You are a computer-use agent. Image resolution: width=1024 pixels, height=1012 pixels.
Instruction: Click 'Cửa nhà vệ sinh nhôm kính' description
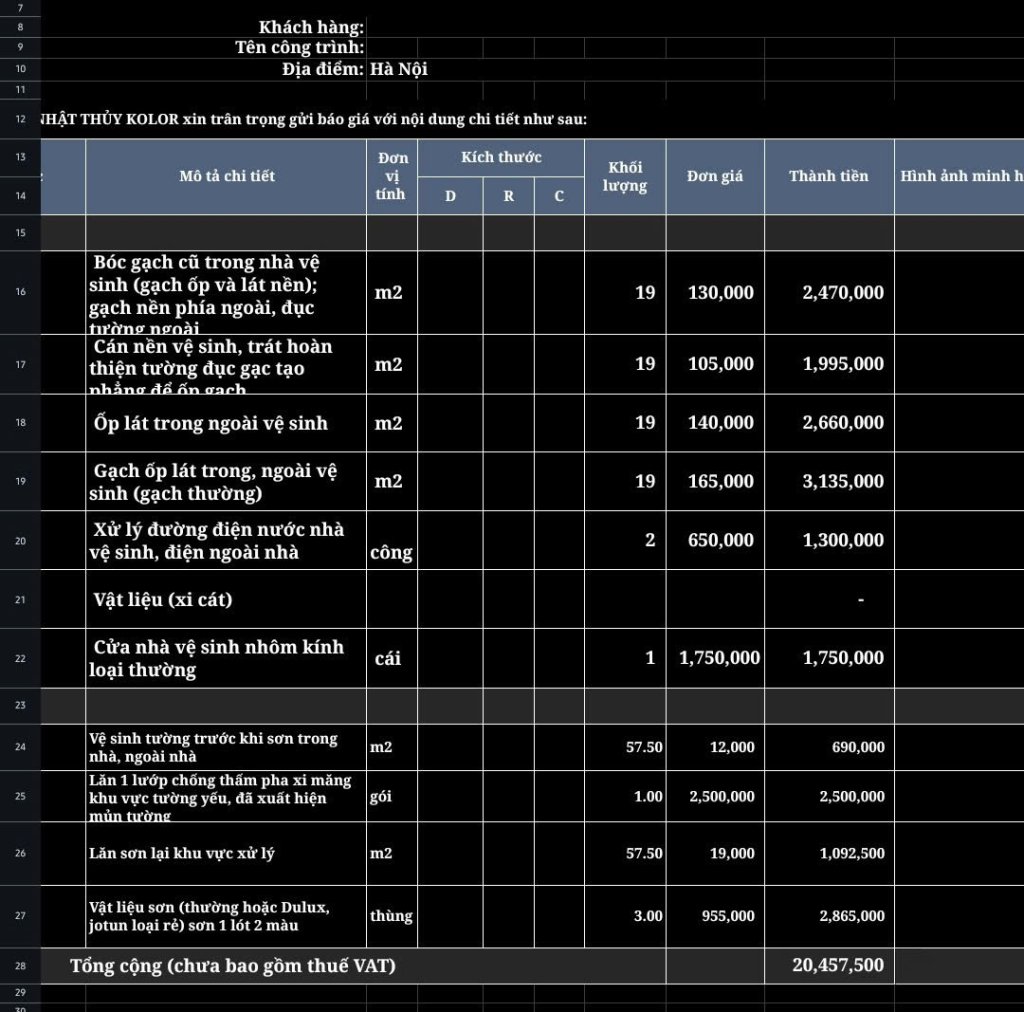[226, 658]
